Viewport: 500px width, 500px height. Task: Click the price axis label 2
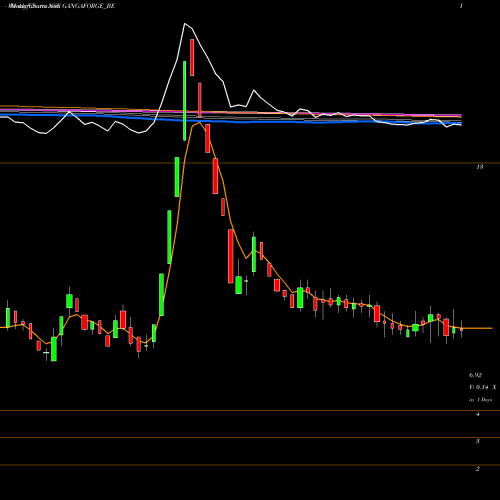click(478, 469)
